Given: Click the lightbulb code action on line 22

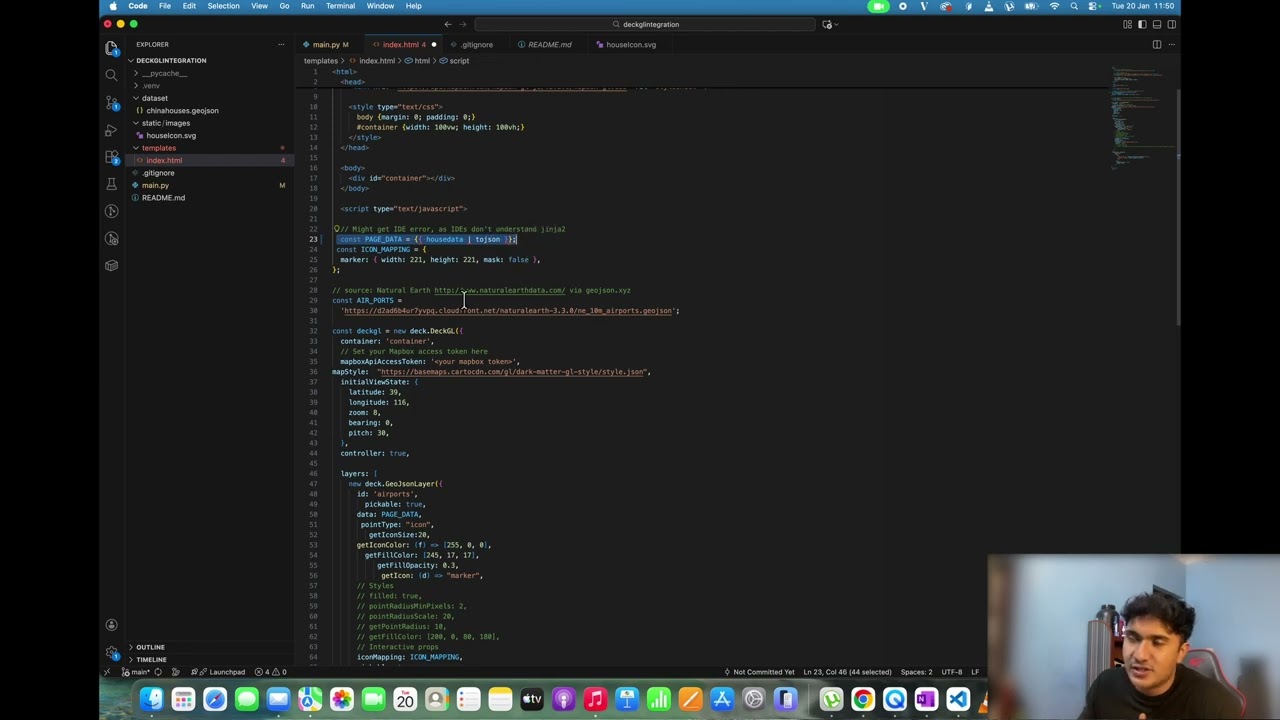Looking at the screenshot, I should coord(336,229).
